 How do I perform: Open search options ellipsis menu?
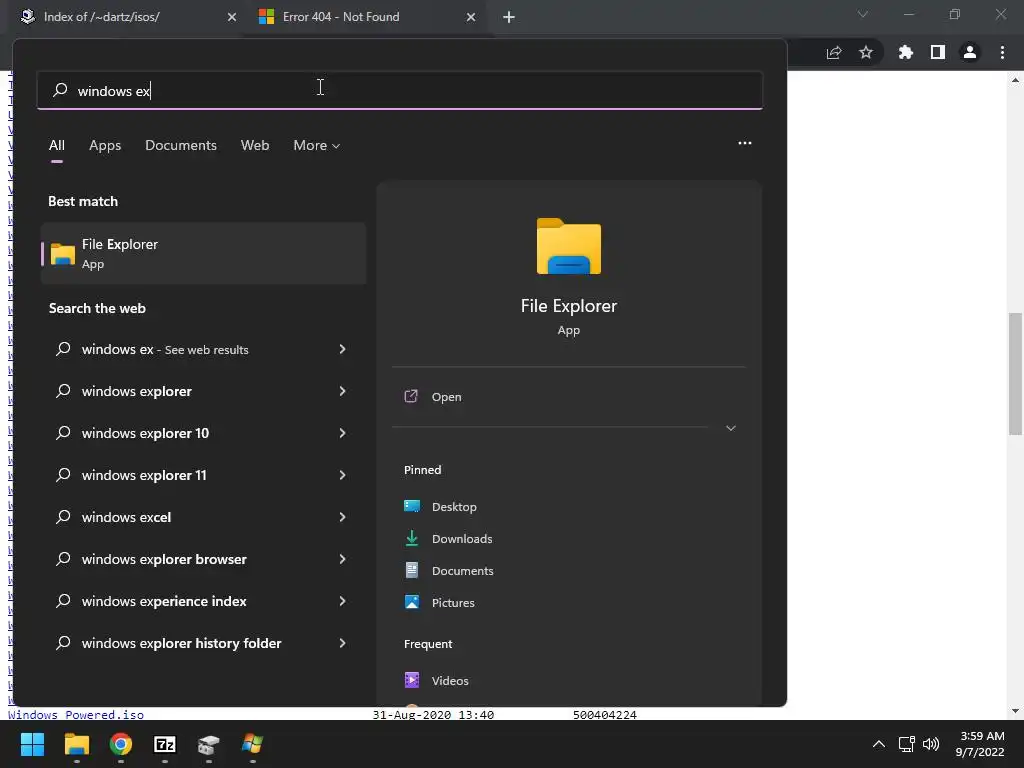pos(744,143)
